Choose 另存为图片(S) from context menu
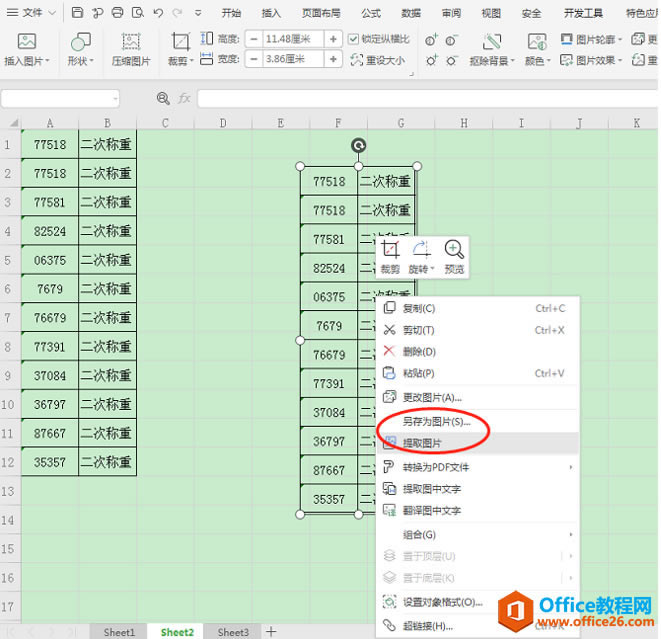Image resolution: width=661 pixels, height=639 pixels. tap(478, 422)
